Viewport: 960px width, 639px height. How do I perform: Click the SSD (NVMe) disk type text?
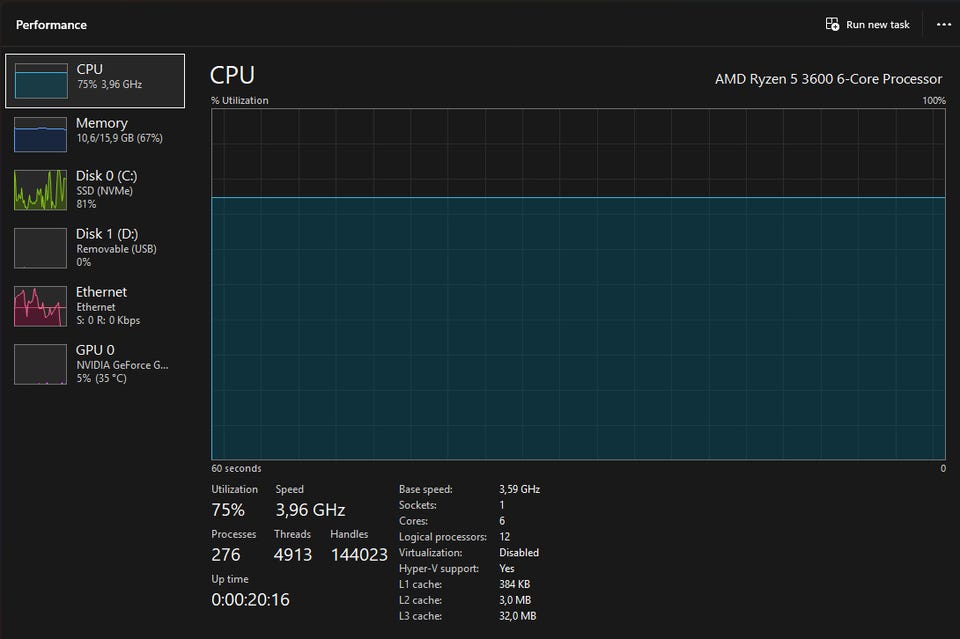[105, 191]
